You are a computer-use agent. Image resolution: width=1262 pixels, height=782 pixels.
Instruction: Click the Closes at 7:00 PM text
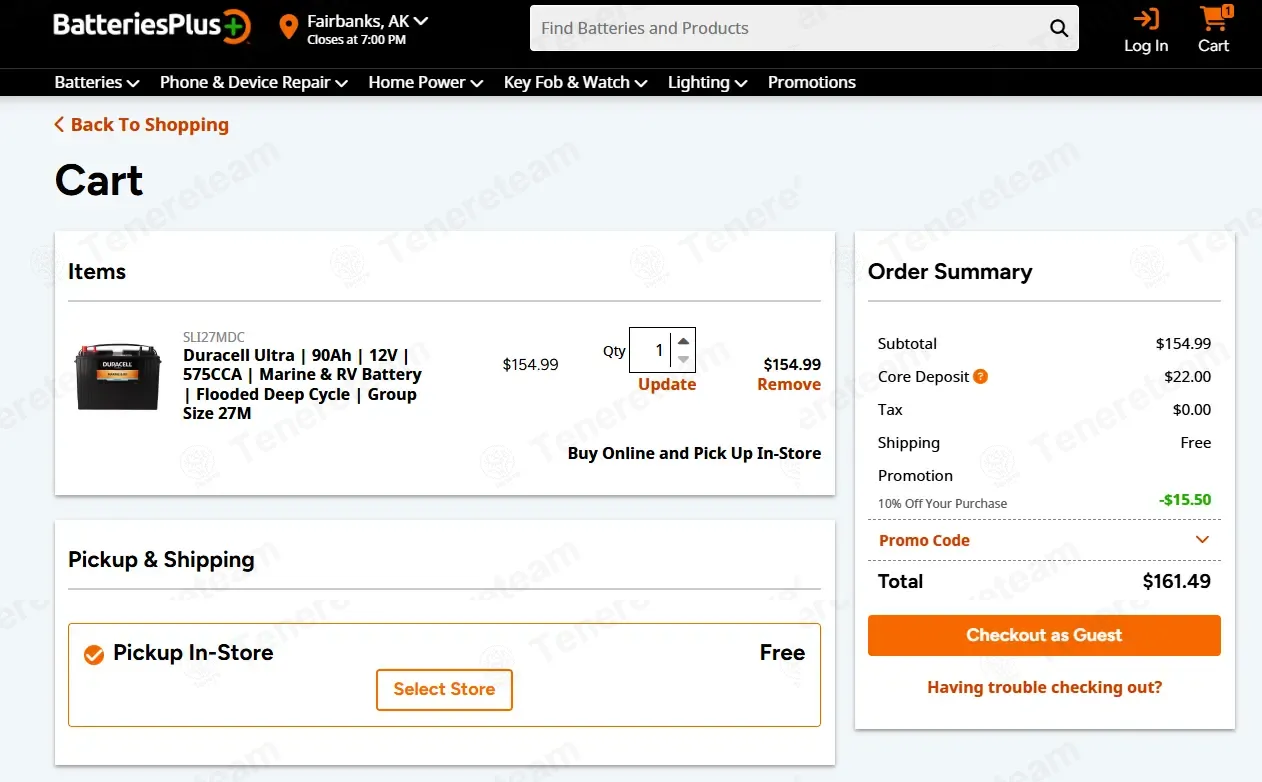click(356, 40)
